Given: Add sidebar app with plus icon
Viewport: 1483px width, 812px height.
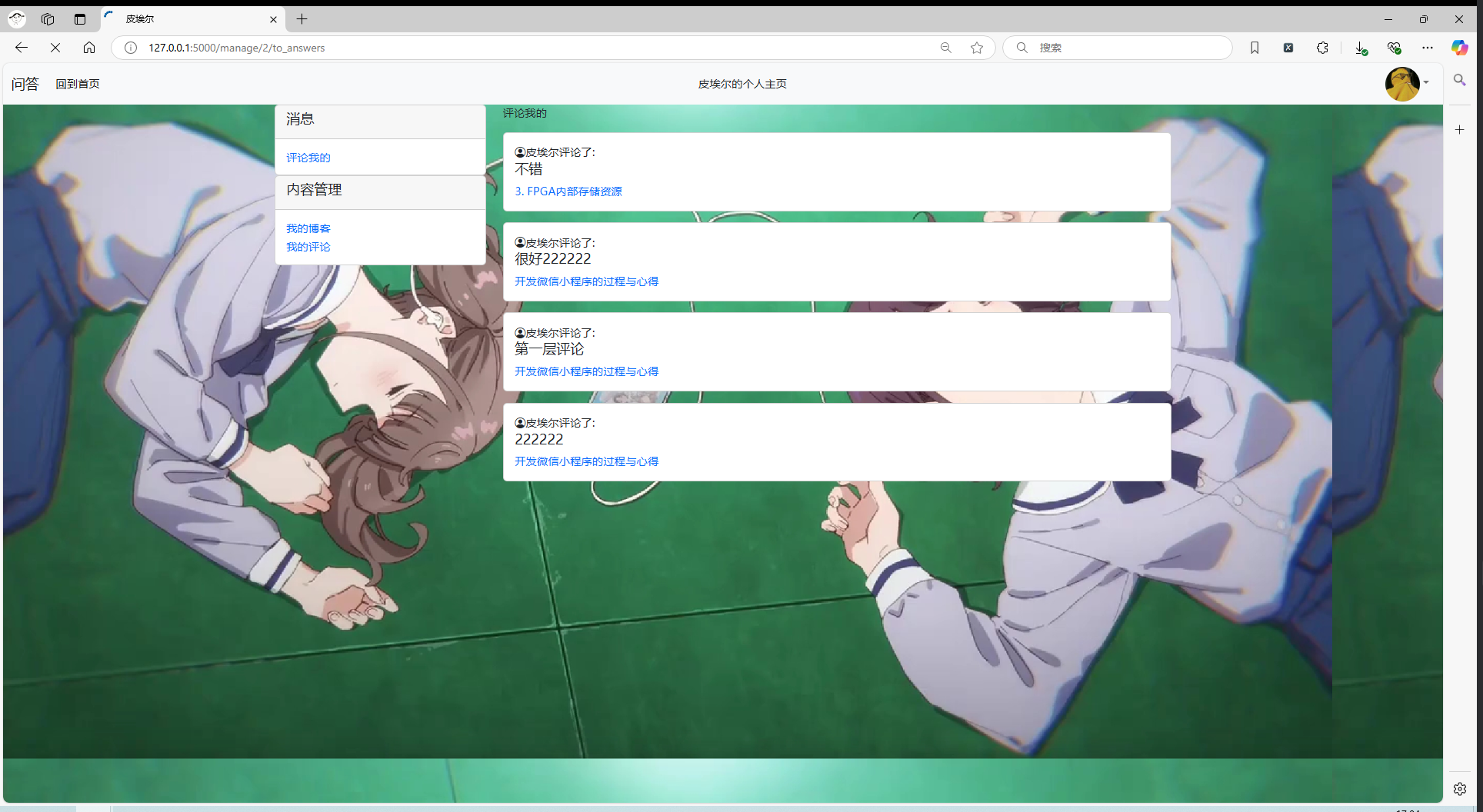Looking at the screenshot, I should (x=1460, y=130).
